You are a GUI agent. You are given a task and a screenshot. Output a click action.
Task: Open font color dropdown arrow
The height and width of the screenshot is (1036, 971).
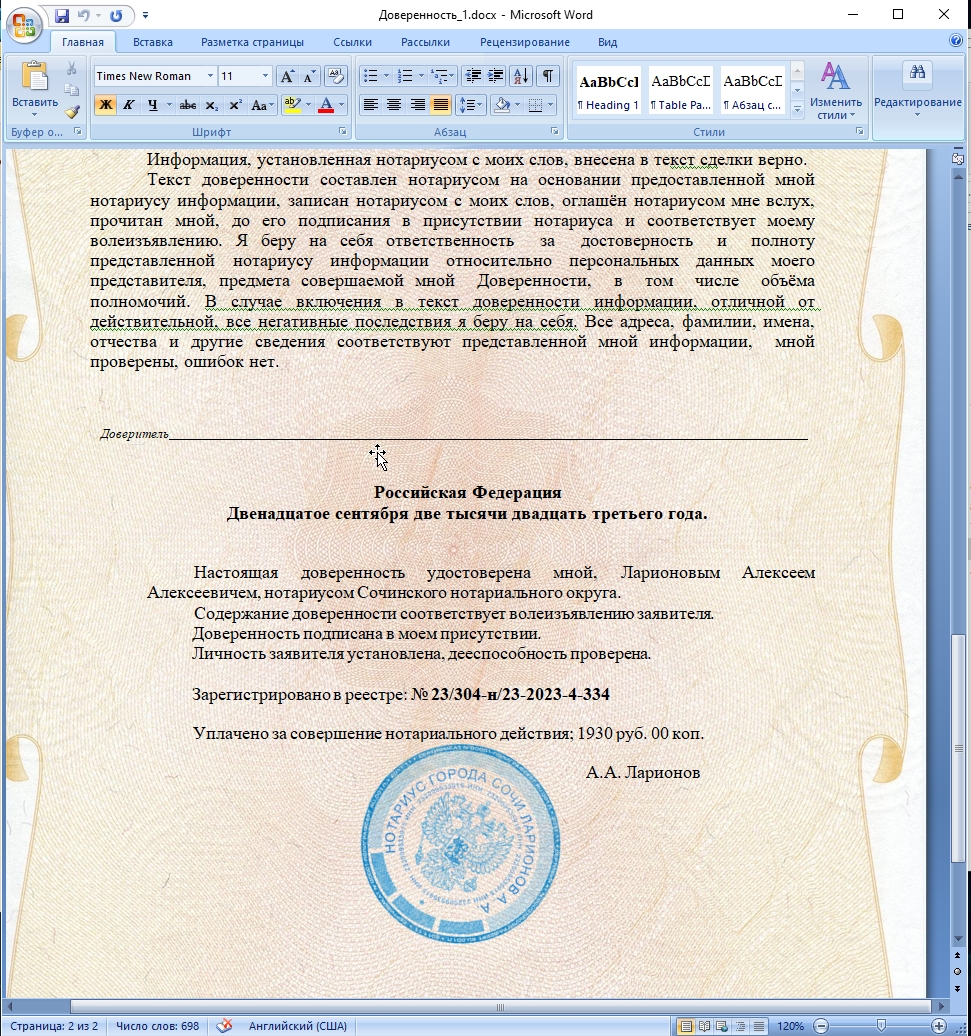point(342,105)
